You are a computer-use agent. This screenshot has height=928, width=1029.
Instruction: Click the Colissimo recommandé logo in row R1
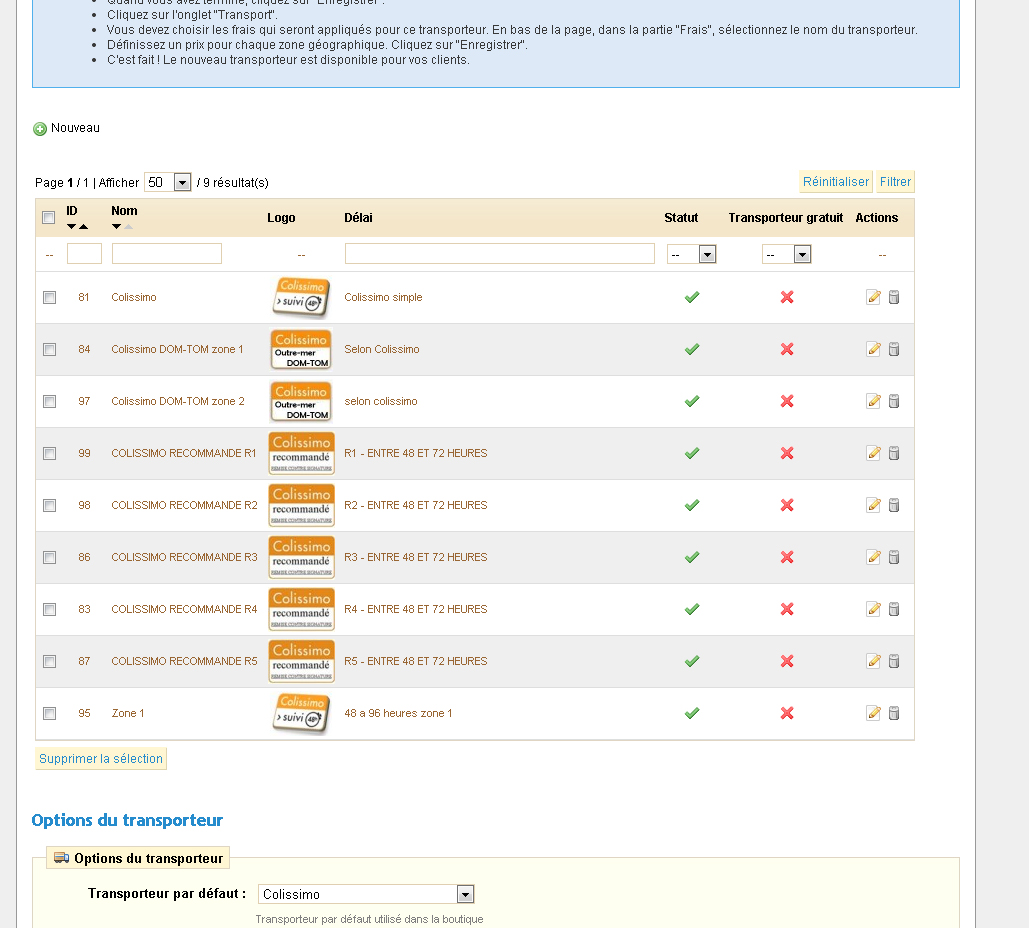tap(301, 453)
